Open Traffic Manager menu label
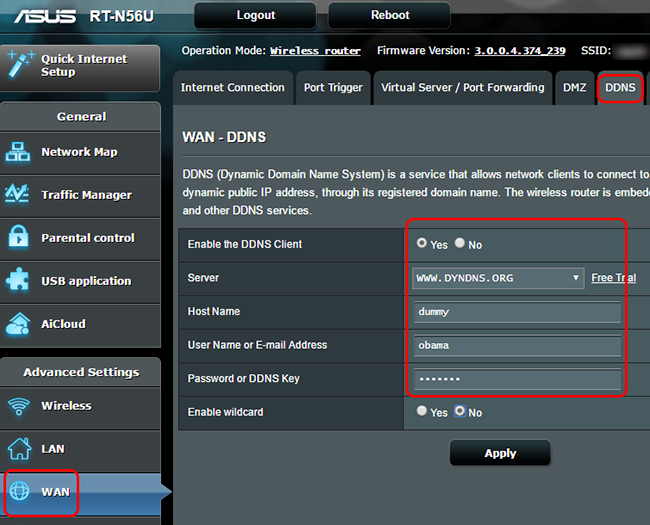Image resolution: width=650 pixels, height=525 pixels. coord(87,195)
